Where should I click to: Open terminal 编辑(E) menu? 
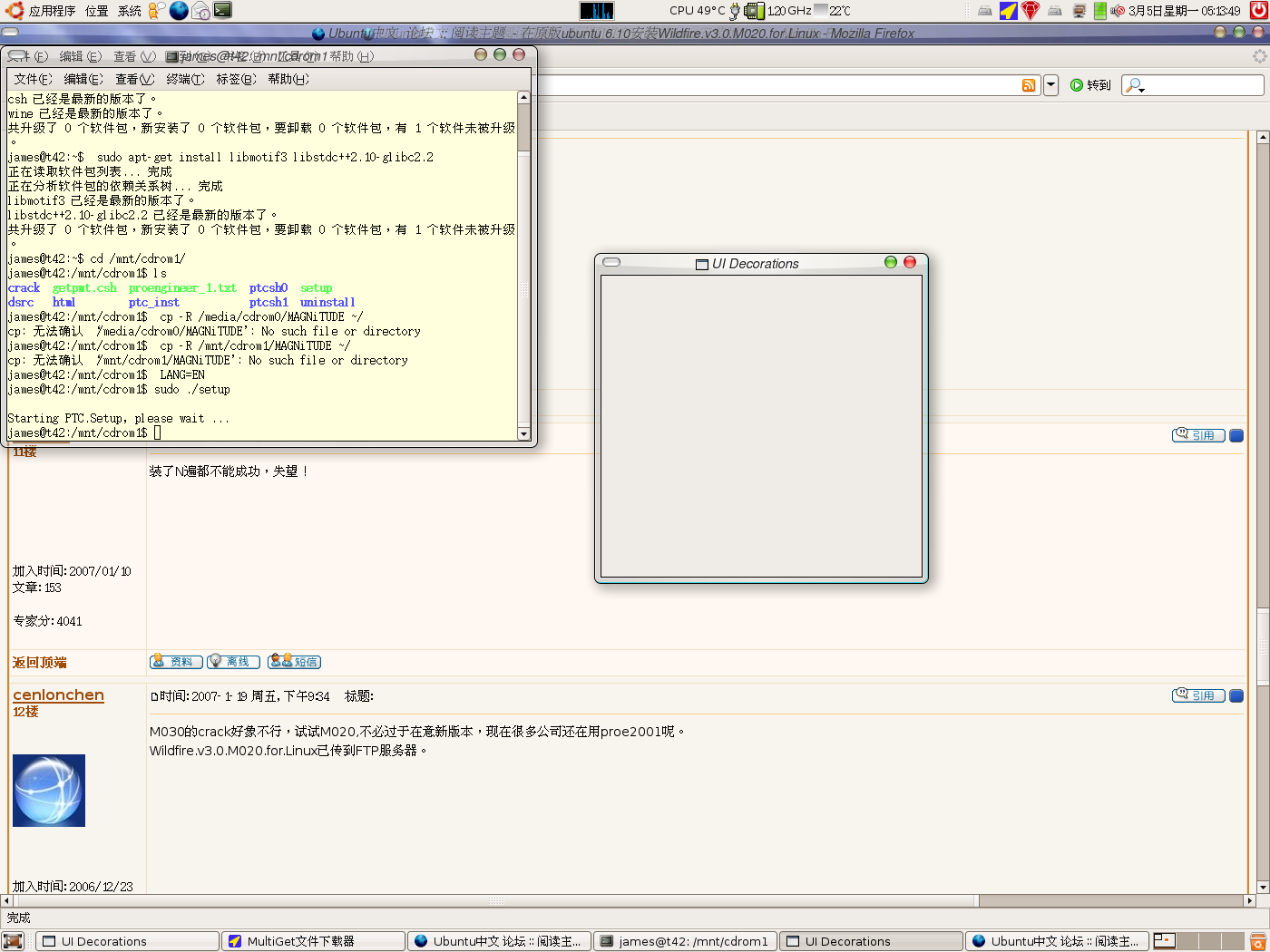[x=83, y=79]
